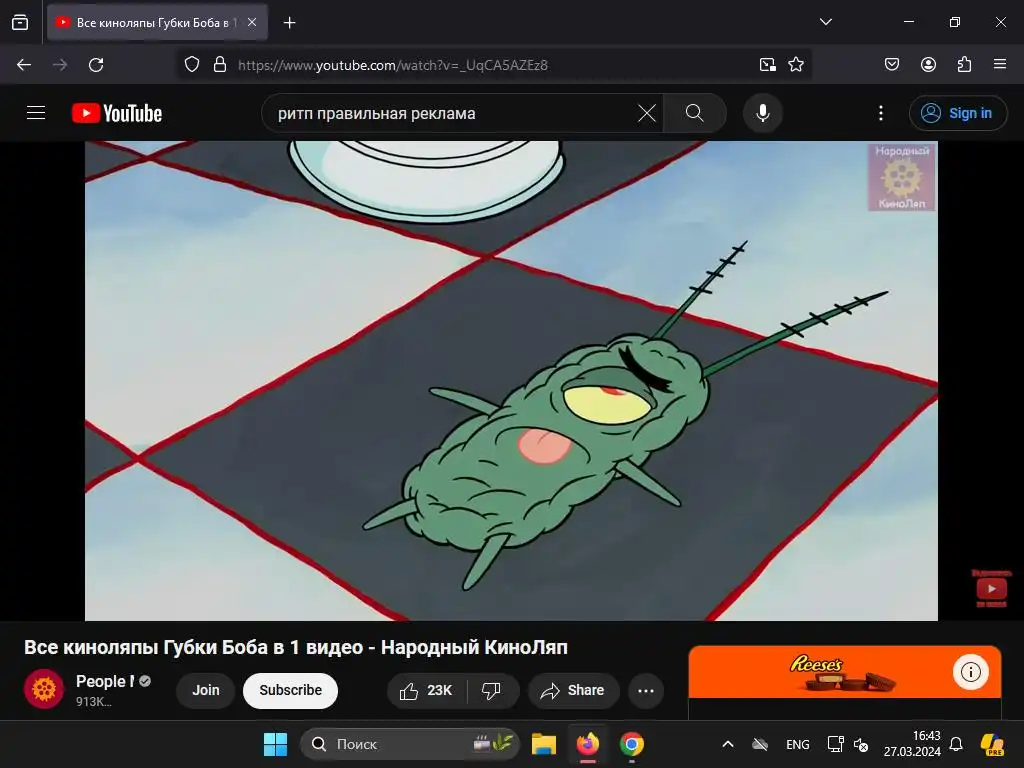The width and height of the screenshot is (1024, 768).
Task: Open network and display tray icon
Action: pyautogui.click(x=835, y=744)
